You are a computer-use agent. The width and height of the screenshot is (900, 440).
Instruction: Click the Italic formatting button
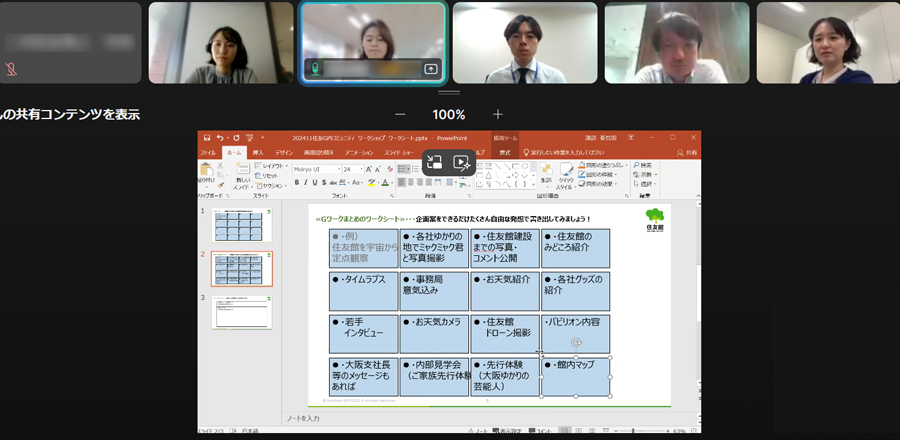(x=306, y=182)
